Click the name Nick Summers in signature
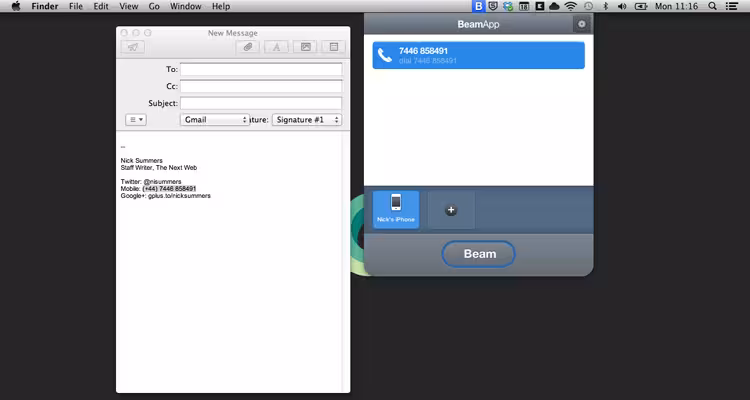 pos(142,161)
